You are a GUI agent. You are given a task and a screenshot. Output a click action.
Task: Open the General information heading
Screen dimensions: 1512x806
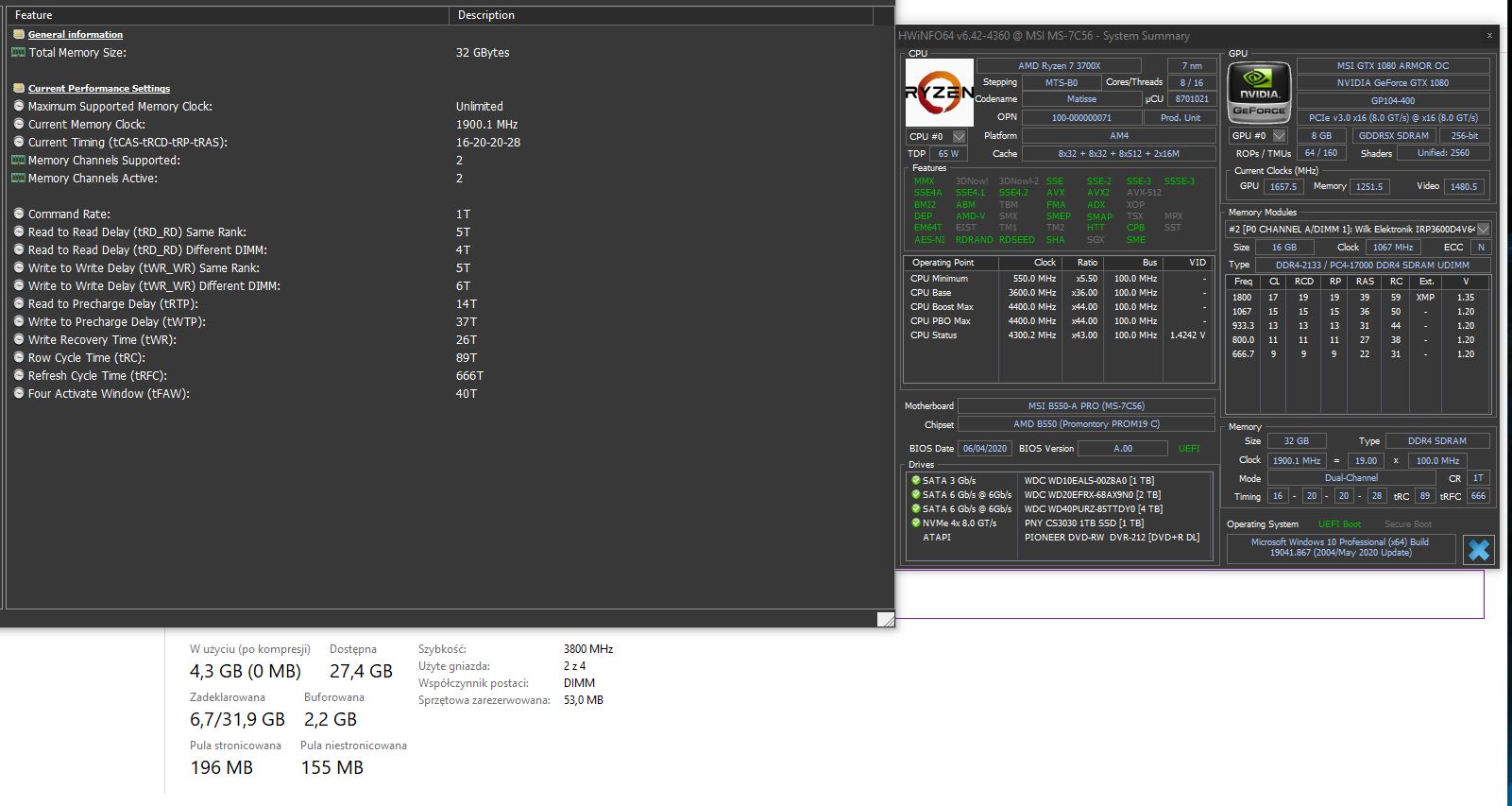(76, 34)
